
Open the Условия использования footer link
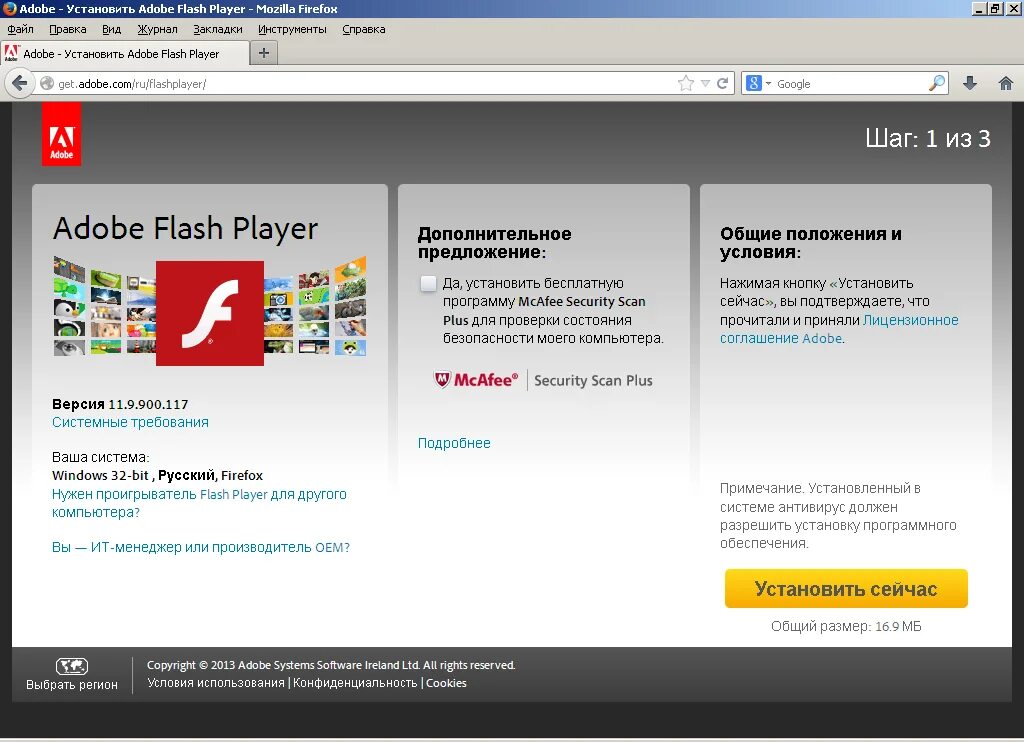216,683
